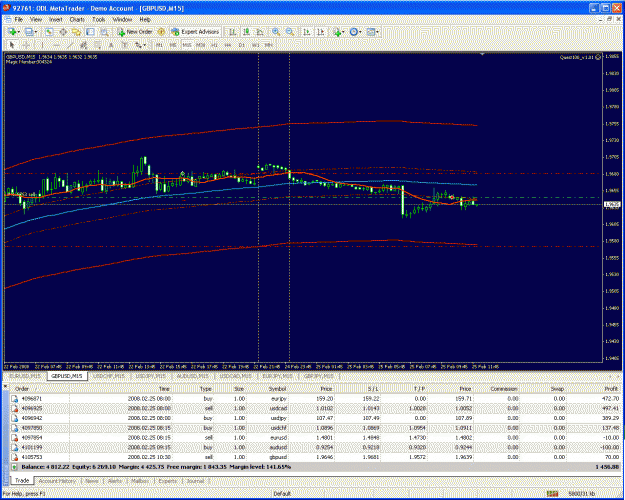625x500 pixels.
Task: Expand the Indicators dropdown arrow
Action: click(x=343, y=32)
